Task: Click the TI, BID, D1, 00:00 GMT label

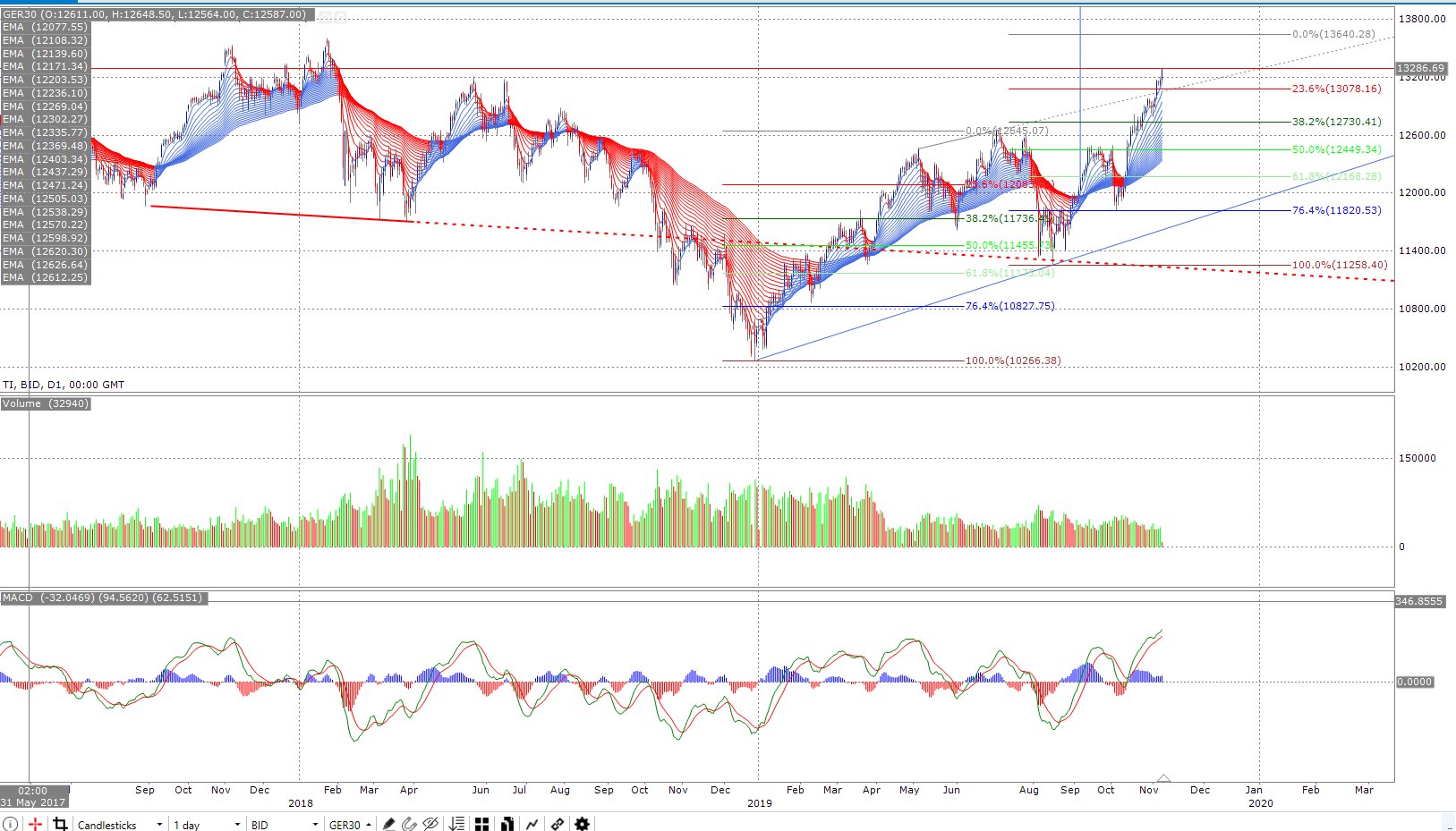Action: point(64,385)
